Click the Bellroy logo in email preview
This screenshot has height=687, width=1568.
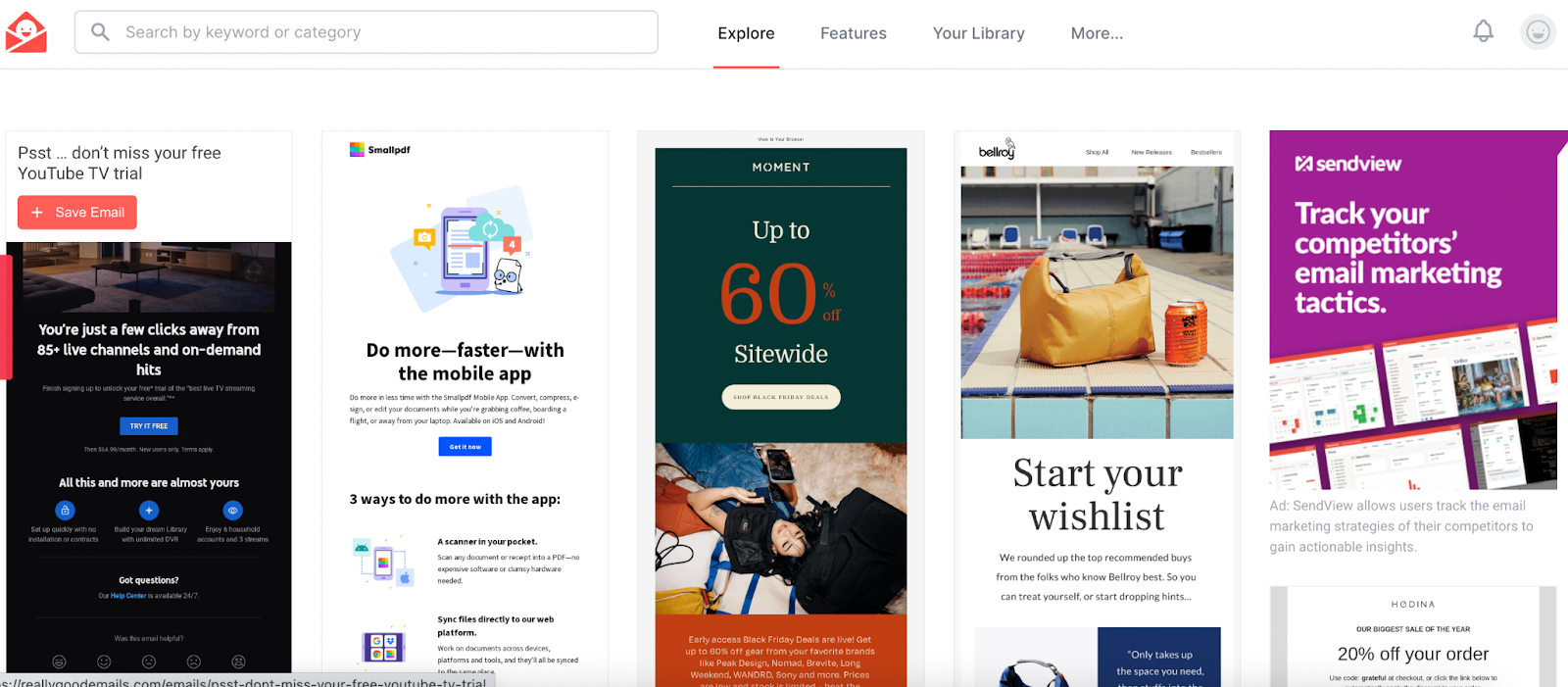click(998, 150)
